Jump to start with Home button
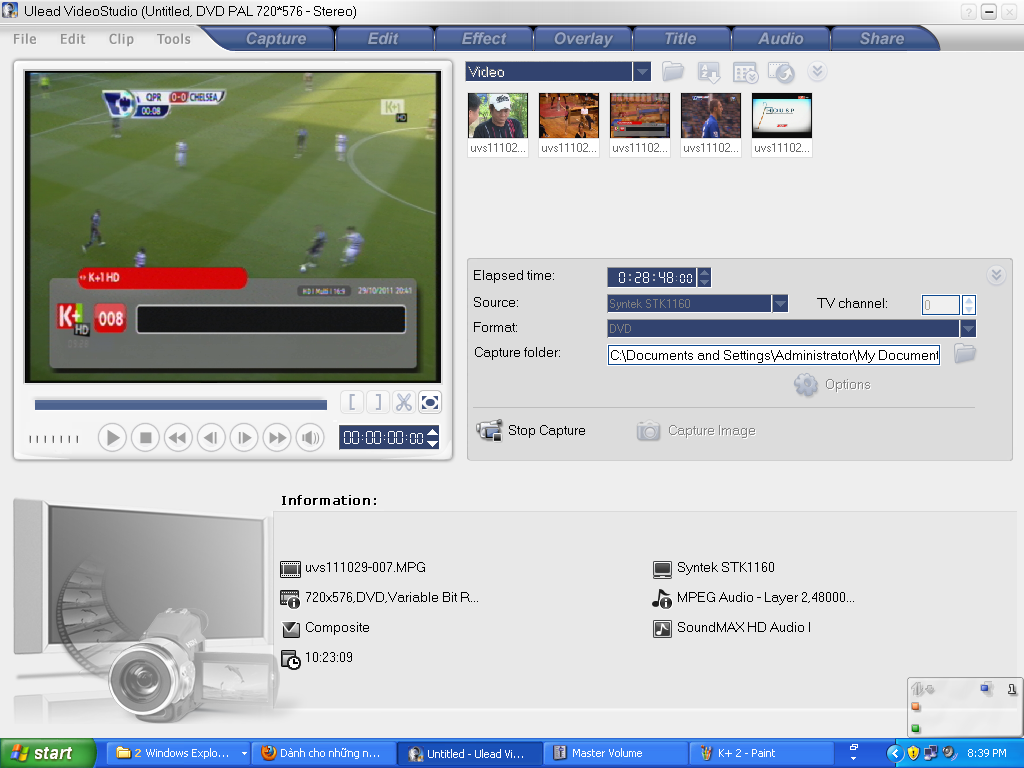Viewport: 1024px width, 768px height. (x=178, y=438)
